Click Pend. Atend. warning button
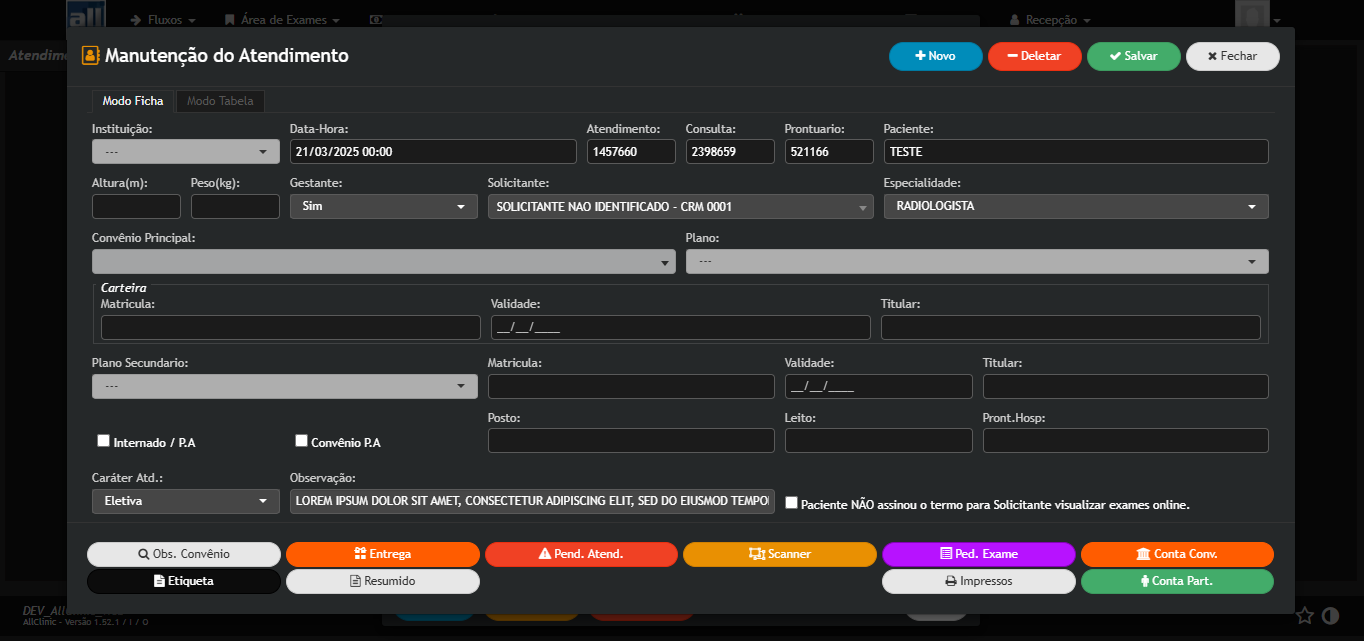 (x=580, y=554)
